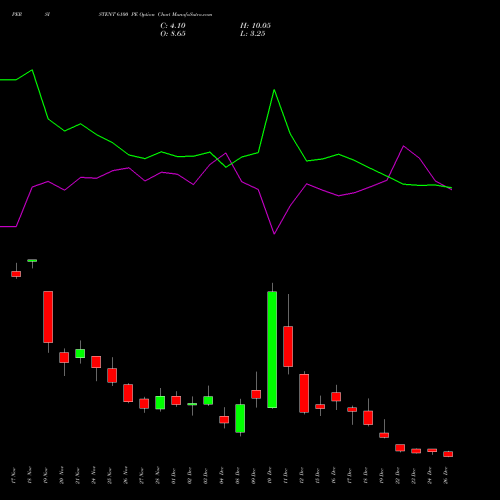Select the large red candle above 19 Nov
Viewport: 500px width, 500px height.
pyautogui.click(x=48, y=317)
